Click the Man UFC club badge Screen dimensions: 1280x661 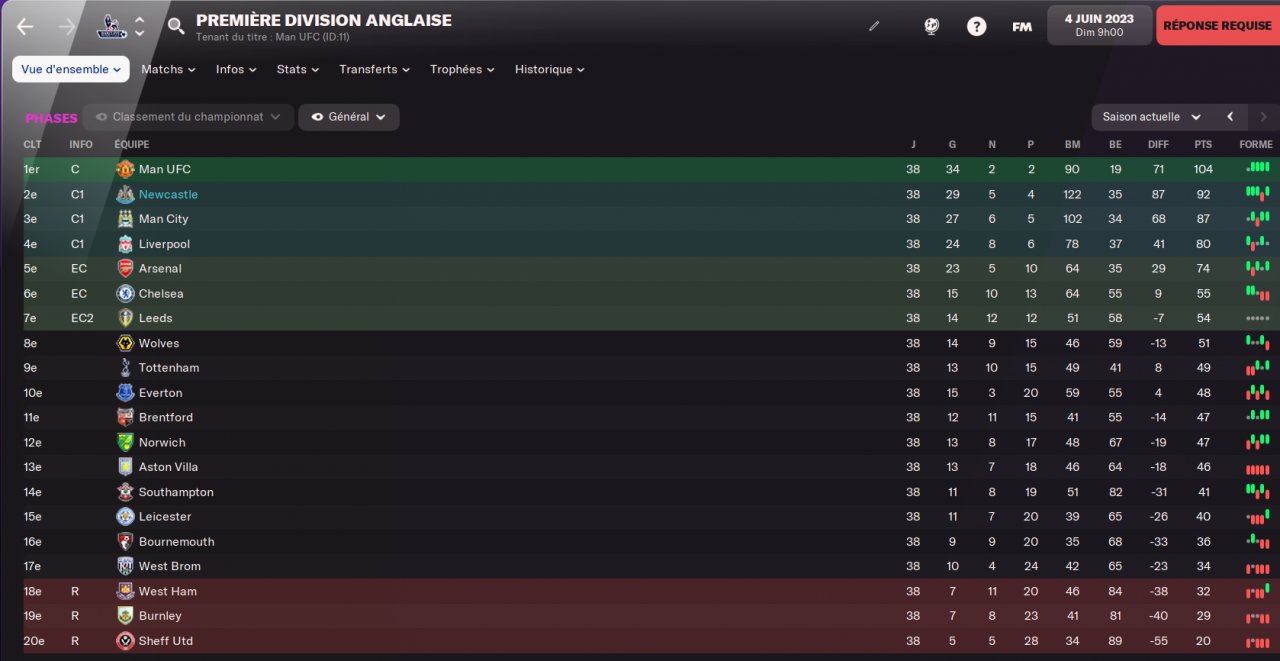(x=125, y=169)
